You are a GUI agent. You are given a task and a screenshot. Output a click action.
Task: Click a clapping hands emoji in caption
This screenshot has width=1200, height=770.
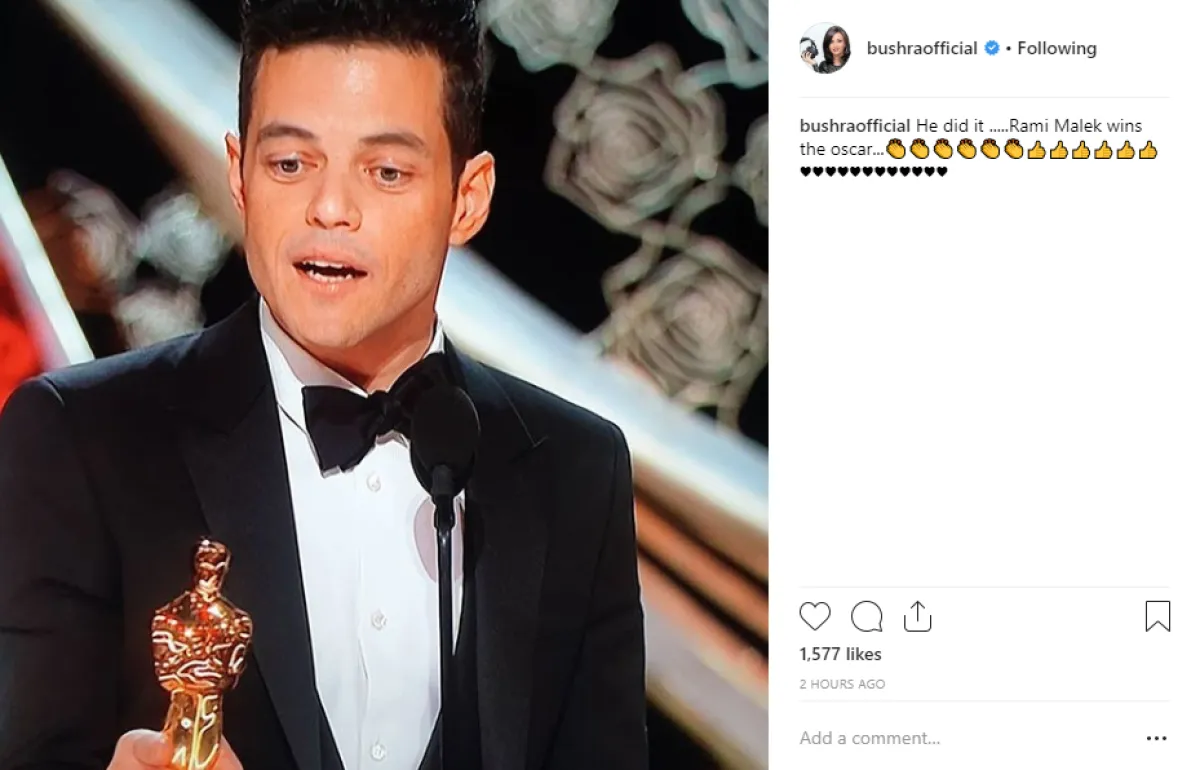click(895, 150)
